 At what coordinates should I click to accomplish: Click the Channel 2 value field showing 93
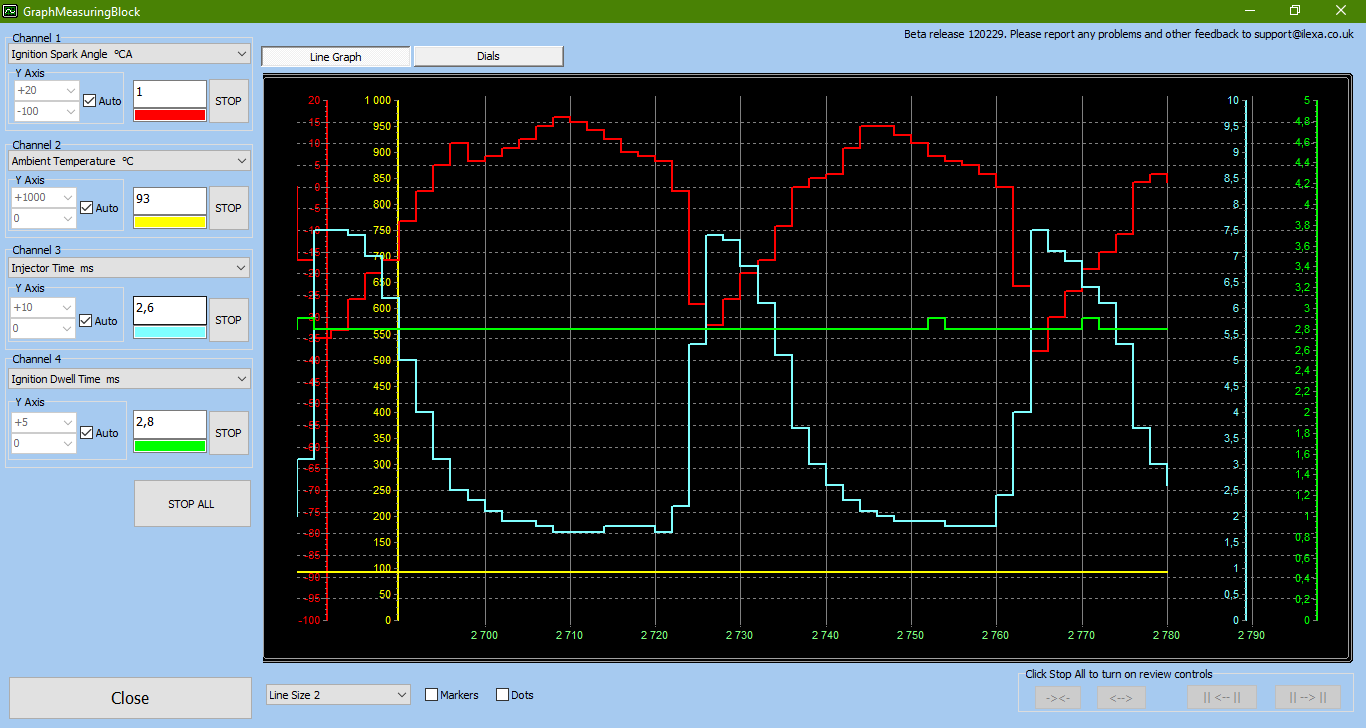click(x=170, y=200)
